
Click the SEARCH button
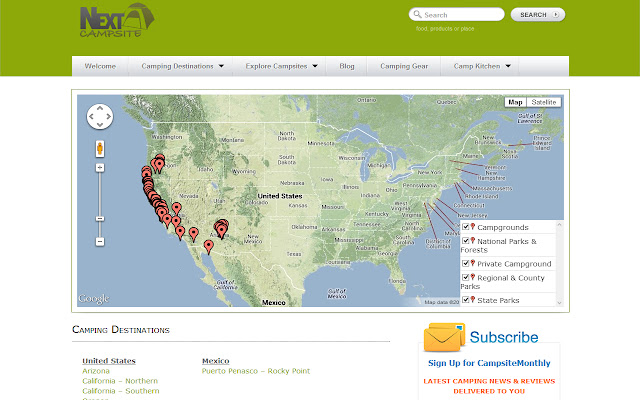538,15
